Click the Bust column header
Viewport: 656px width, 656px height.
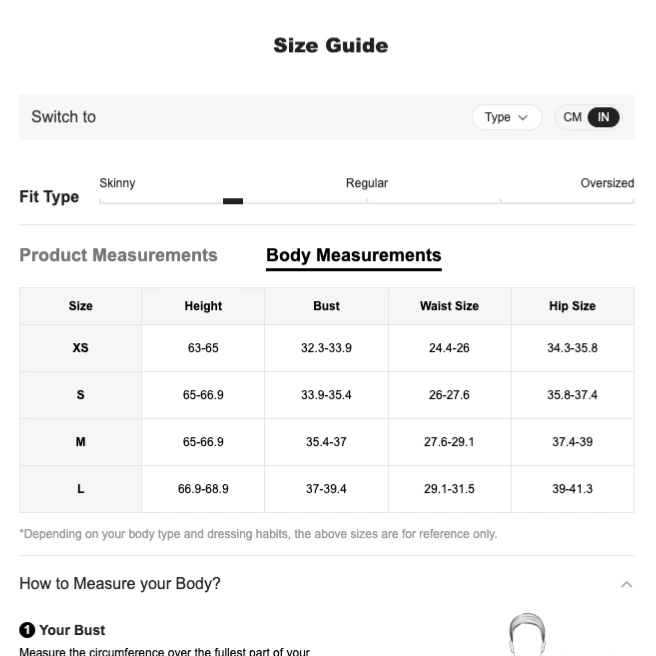[326, 306]
